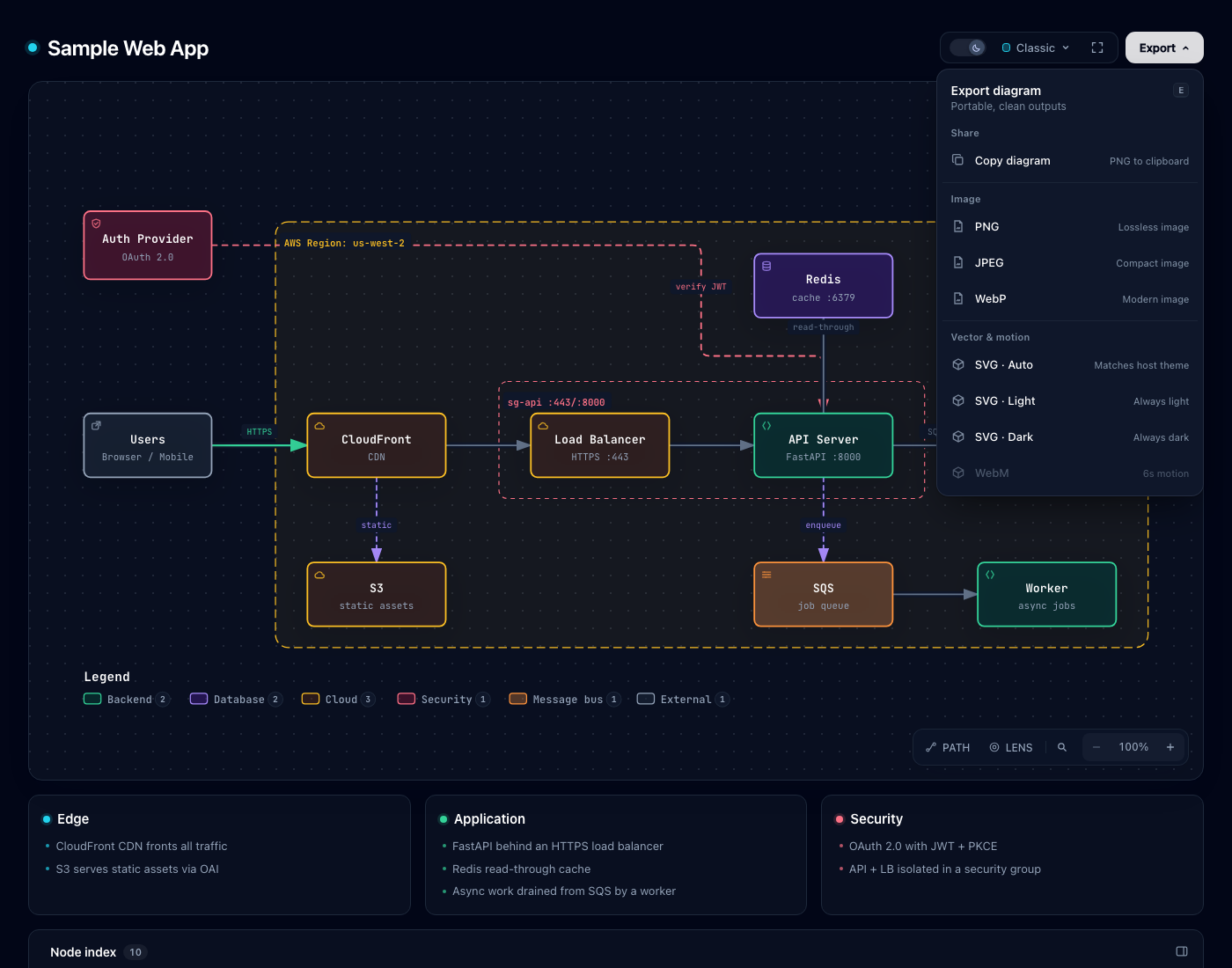The image size is (1232, 968).
Task: Toggle PATH mode in canvas toolbar
Action: pos(948,747)
